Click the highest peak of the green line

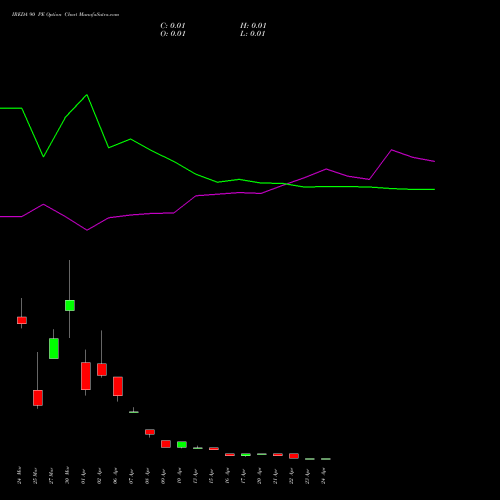point(87,95)
